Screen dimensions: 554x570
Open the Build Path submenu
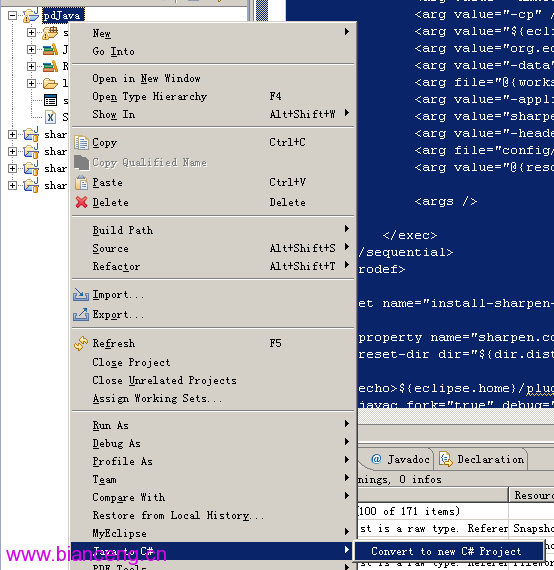point(213,230)
